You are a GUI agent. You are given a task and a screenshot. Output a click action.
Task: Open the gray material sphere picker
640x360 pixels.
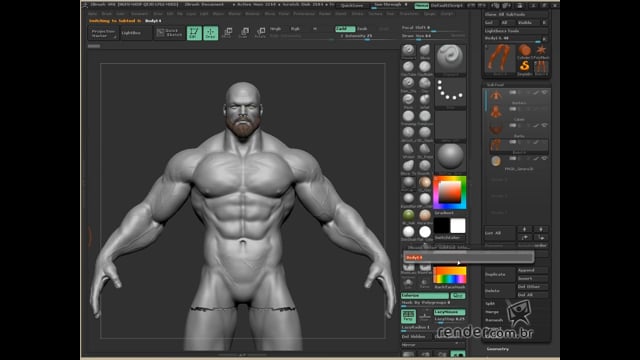point(450,158)
